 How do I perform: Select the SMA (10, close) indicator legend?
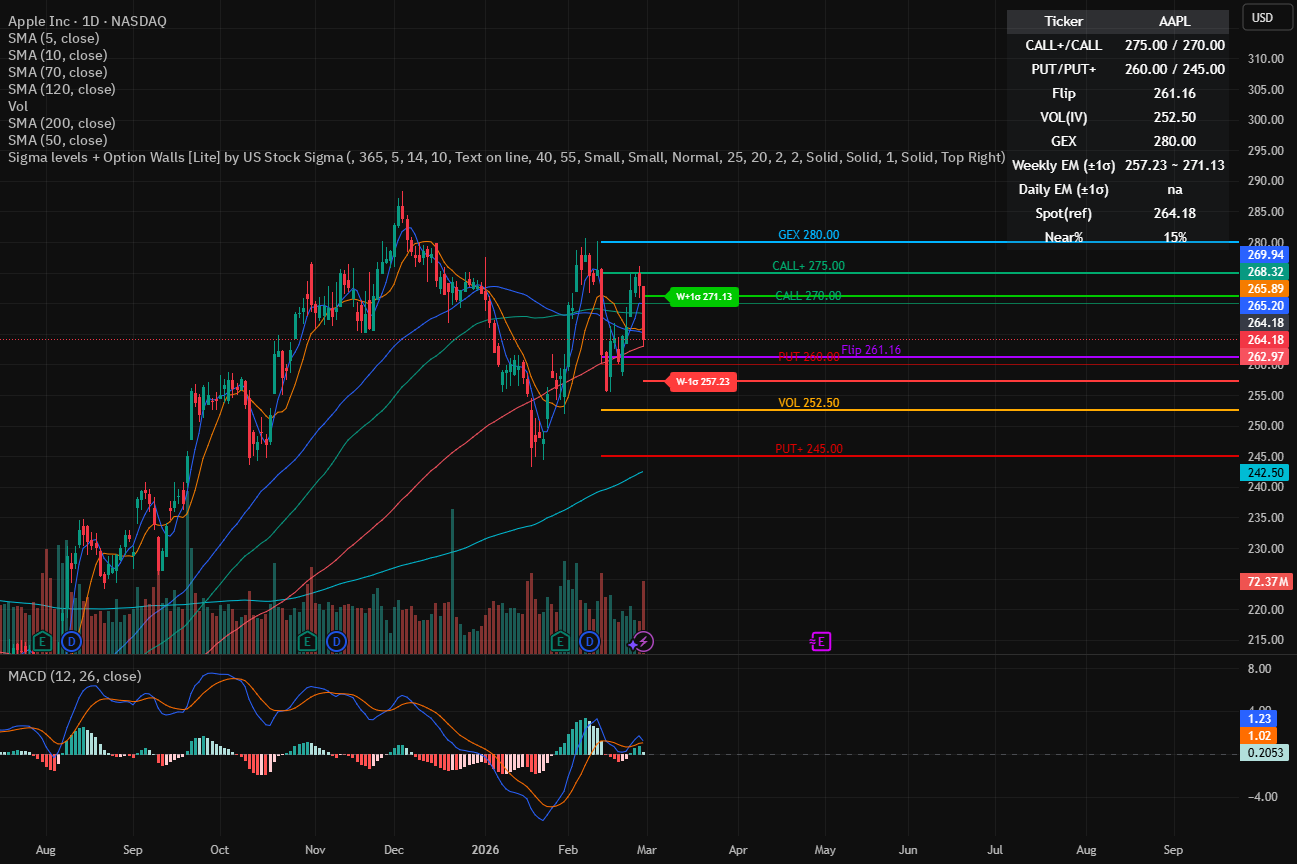coord(58,55)
